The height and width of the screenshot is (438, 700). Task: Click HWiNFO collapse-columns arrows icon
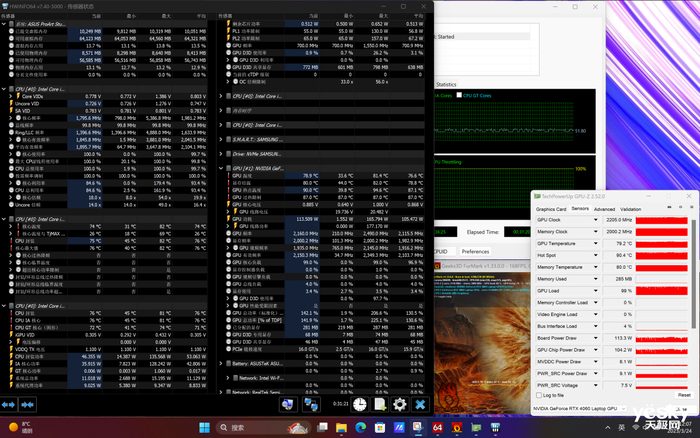pyautogui.click(x=27, y=405)
